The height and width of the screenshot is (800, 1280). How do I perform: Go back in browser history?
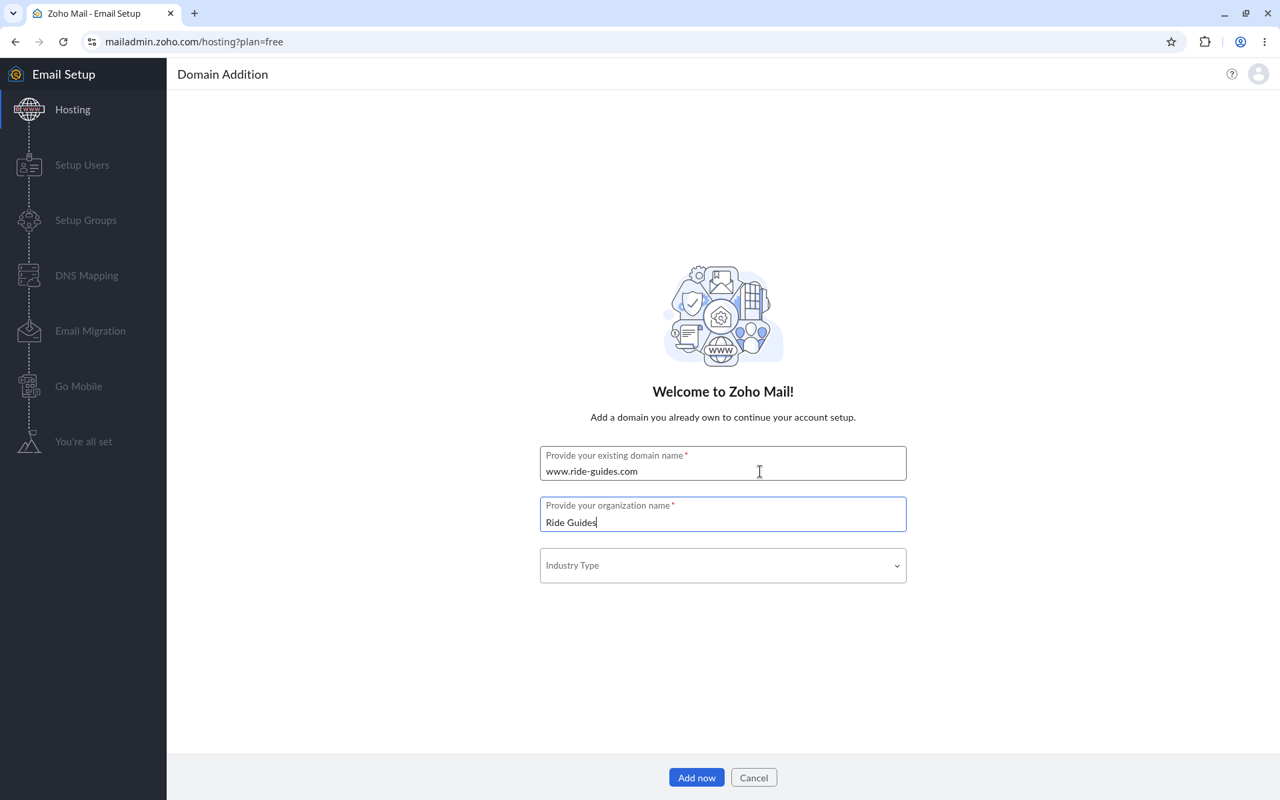15,42
